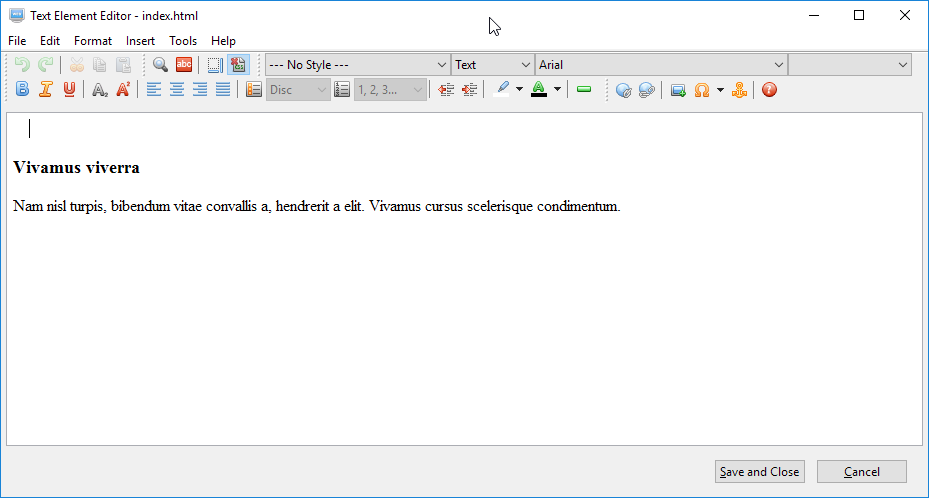Click the Cancel button
Viewport: 929px width, 498px height.
tap(861, 471)
